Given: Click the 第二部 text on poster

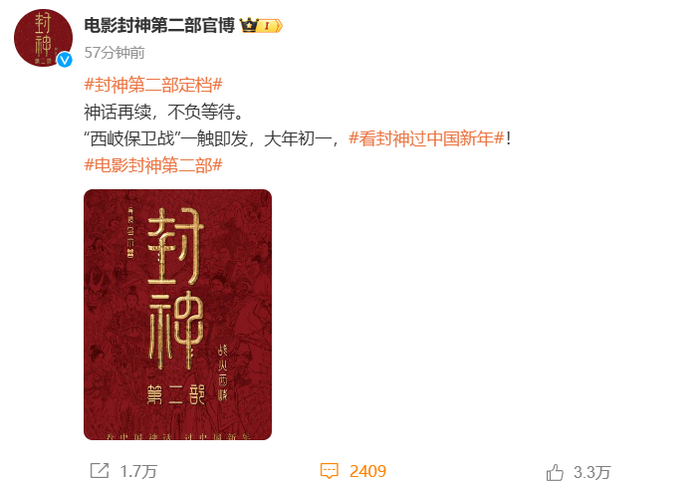Looking at the screenshot, I should [175, 395].
